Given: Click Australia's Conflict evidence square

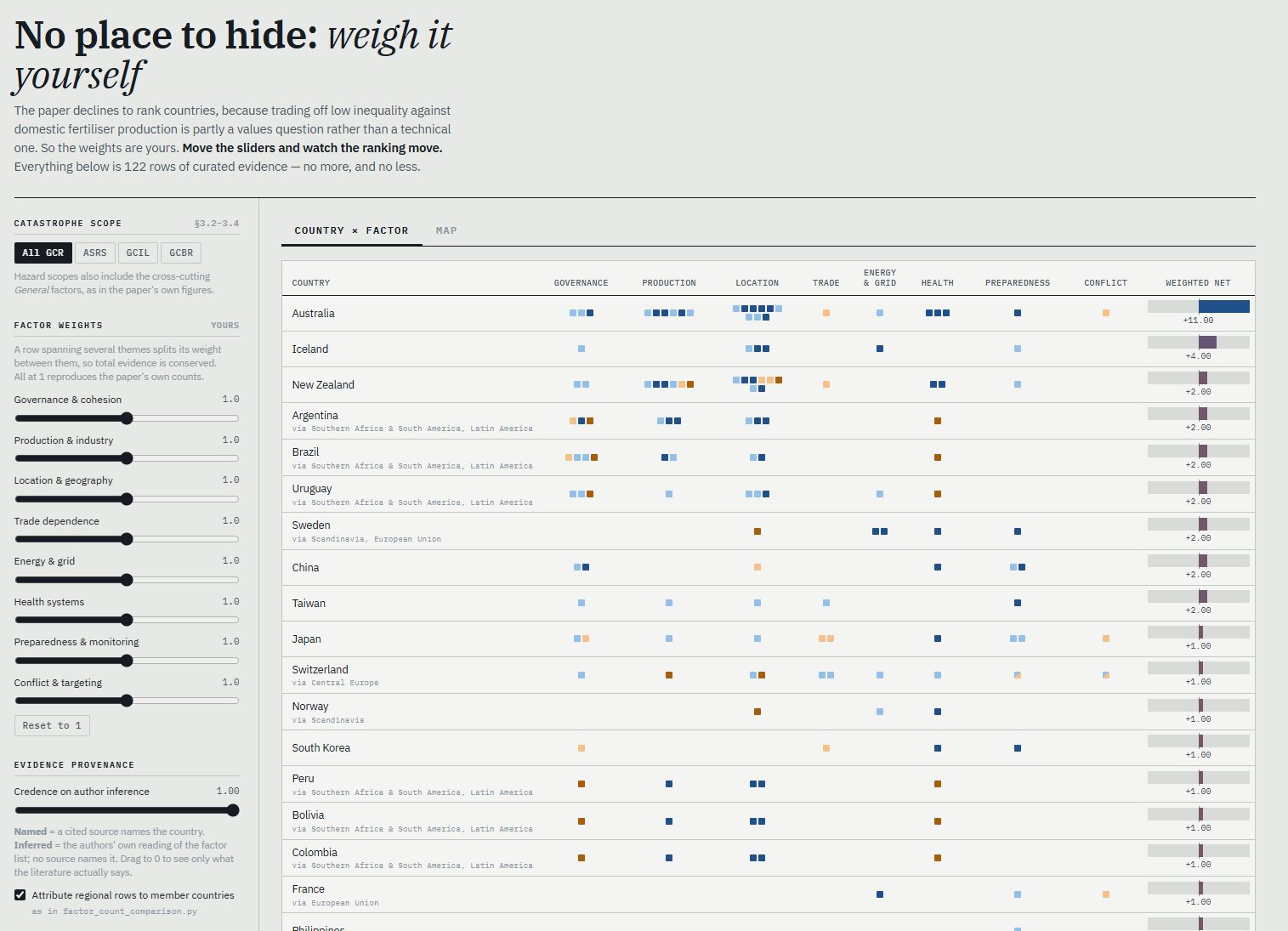Looking at the screenshot, I should point(1106,313).
